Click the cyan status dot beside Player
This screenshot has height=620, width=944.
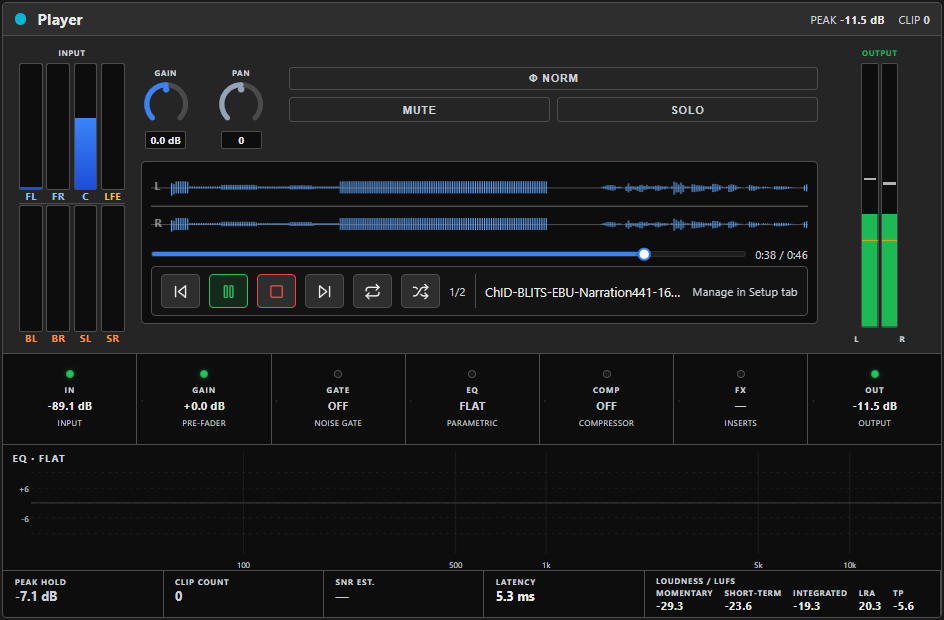point(20,19)
